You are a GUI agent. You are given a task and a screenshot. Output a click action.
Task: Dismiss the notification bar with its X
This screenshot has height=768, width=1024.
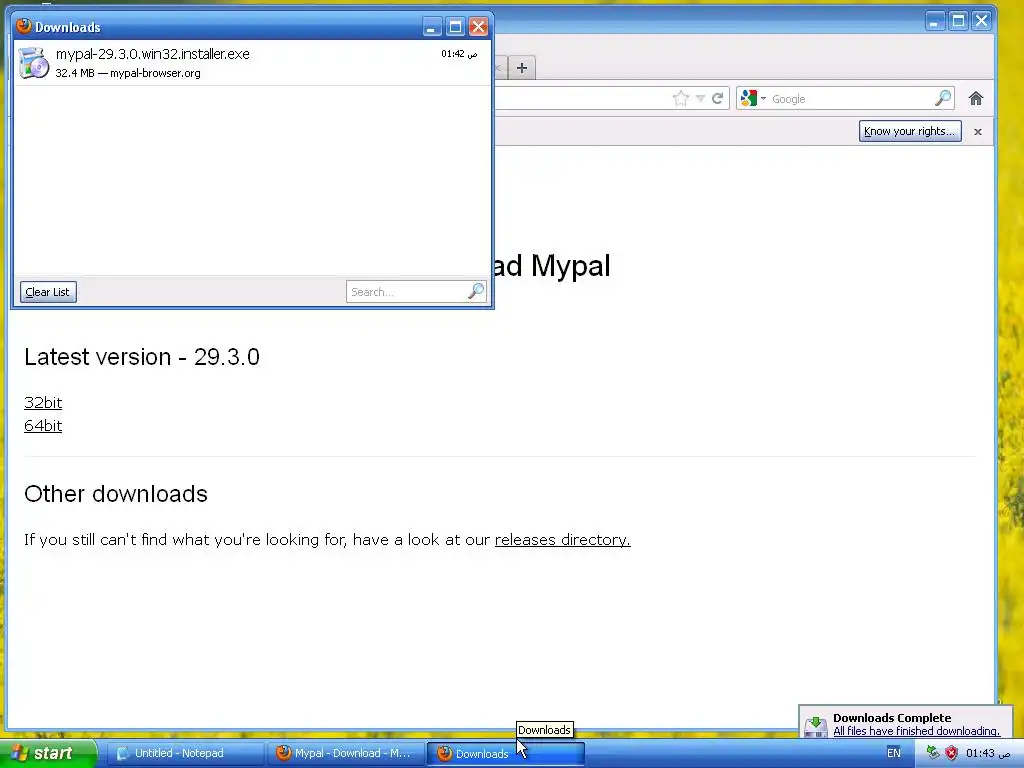click(978, 132)
